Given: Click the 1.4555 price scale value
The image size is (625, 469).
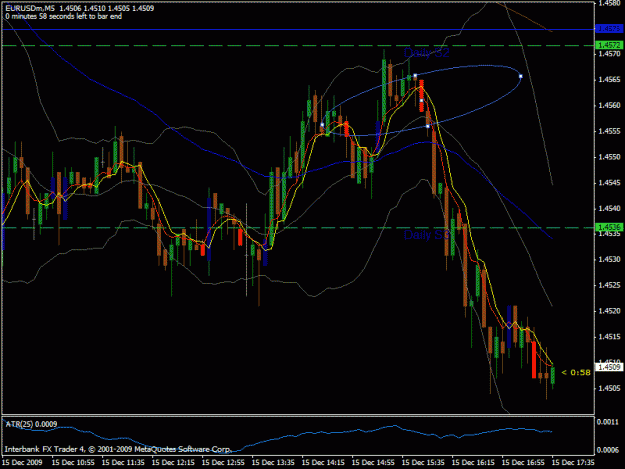Looking at the screenshot, I should pyautogui.click(x=610, y=131).
